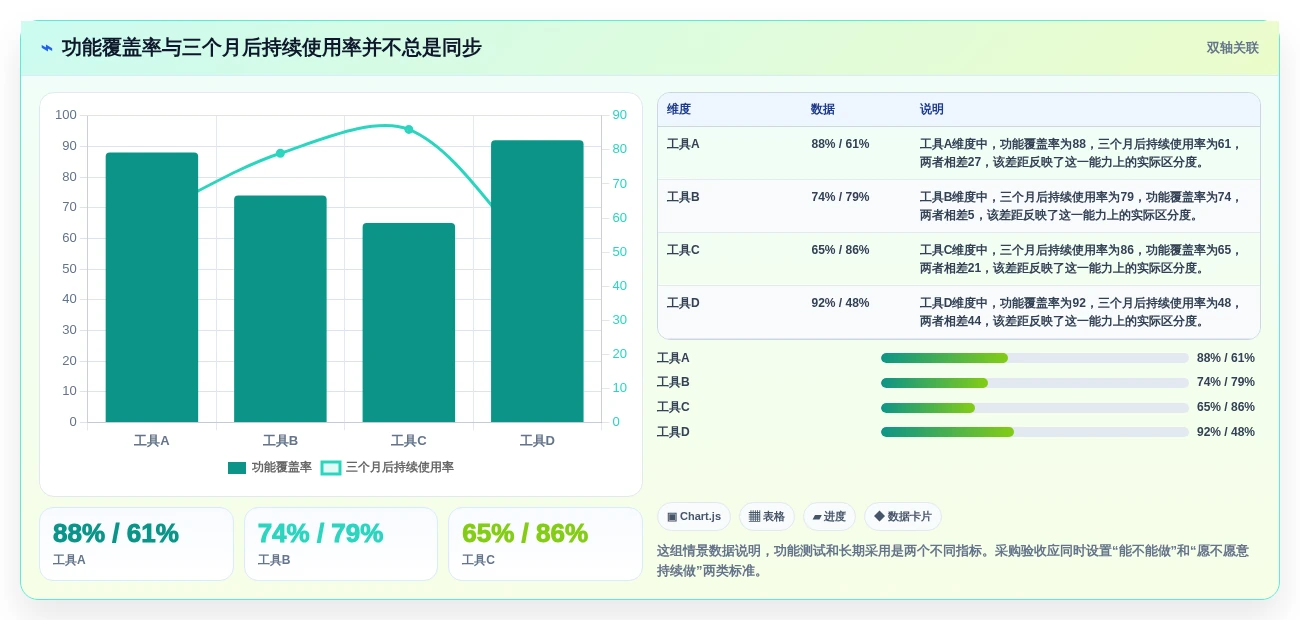Click the grid icon on 表格 tag
Image resolution: width=1300 pixels, height=620 pixels.
[754, 517]
